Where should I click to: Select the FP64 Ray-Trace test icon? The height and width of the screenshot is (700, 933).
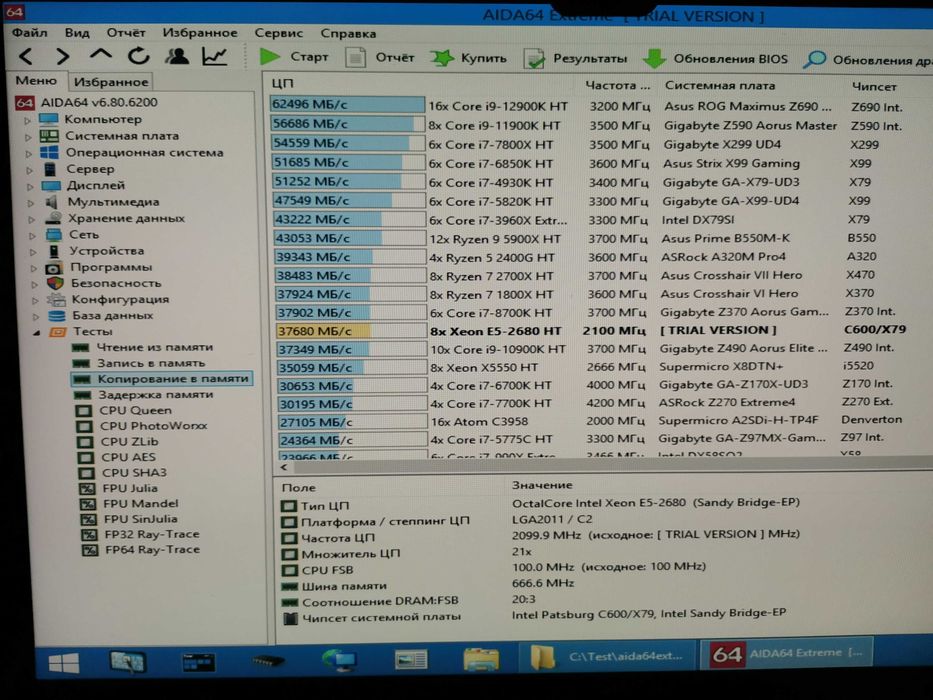point(90,550)
